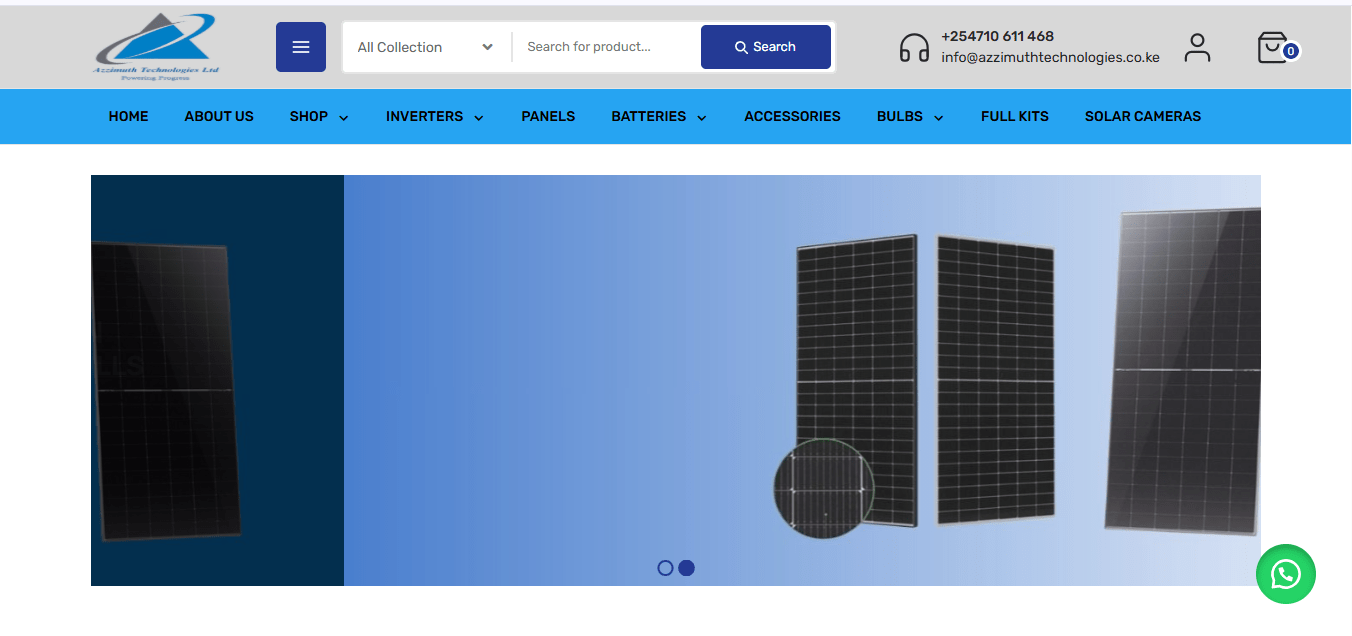Focus the Search for product field
Screen dimensions: 1352x636
point(606,47)
